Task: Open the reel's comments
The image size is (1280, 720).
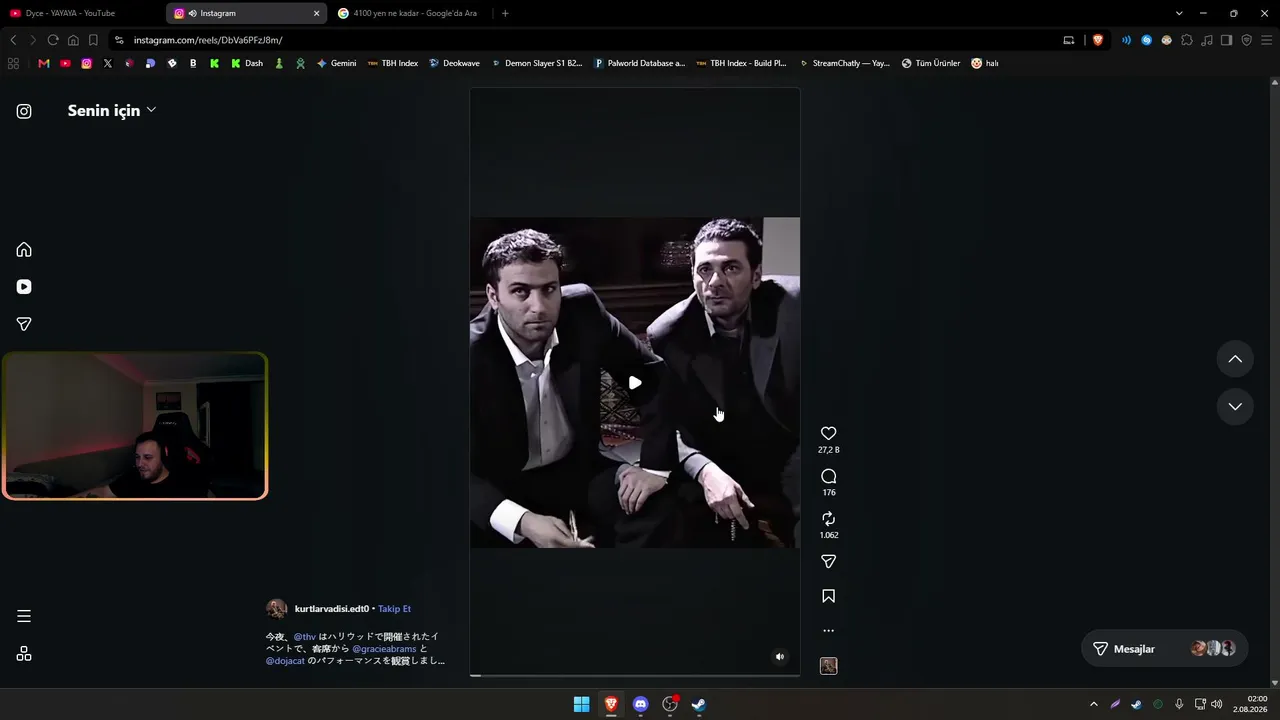Action: click(x=828, y=476)
